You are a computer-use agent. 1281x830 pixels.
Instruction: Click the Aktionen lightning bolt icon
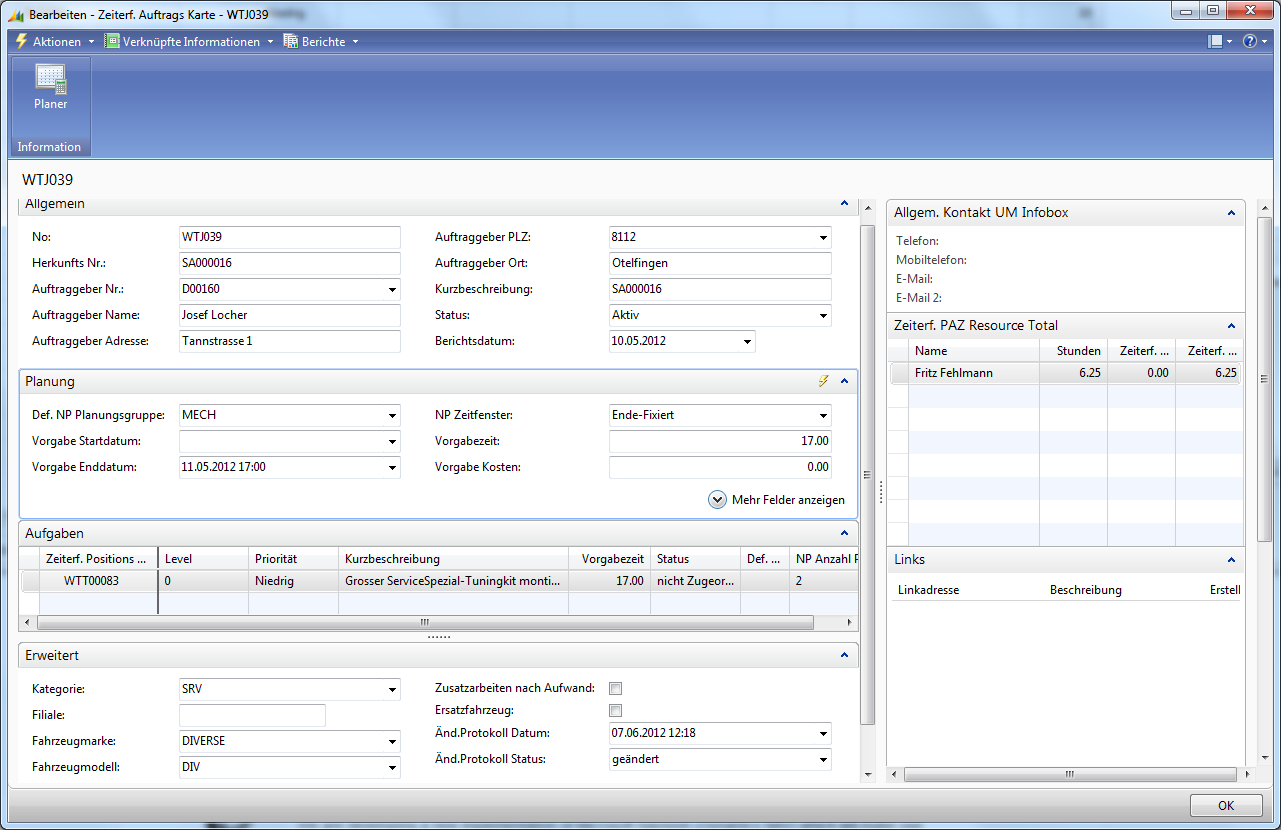(21, 41)
